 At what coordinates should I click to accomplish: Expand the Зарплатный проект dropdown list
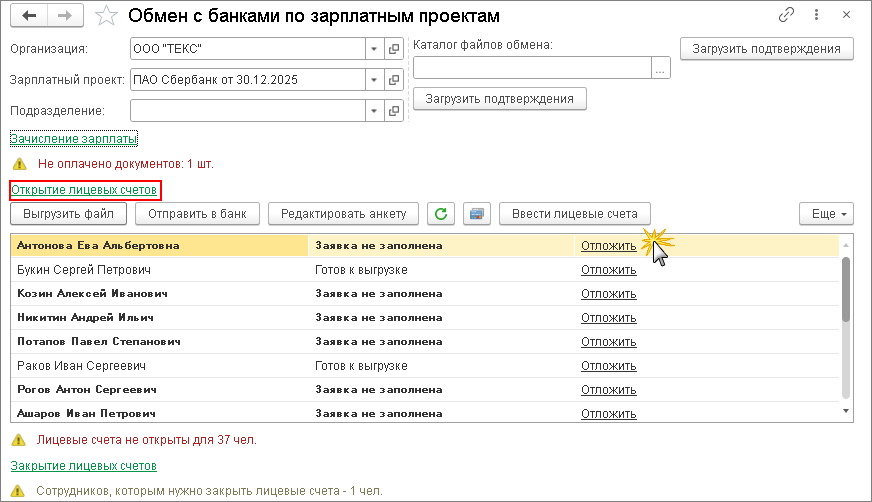click(x=374, y=79)
